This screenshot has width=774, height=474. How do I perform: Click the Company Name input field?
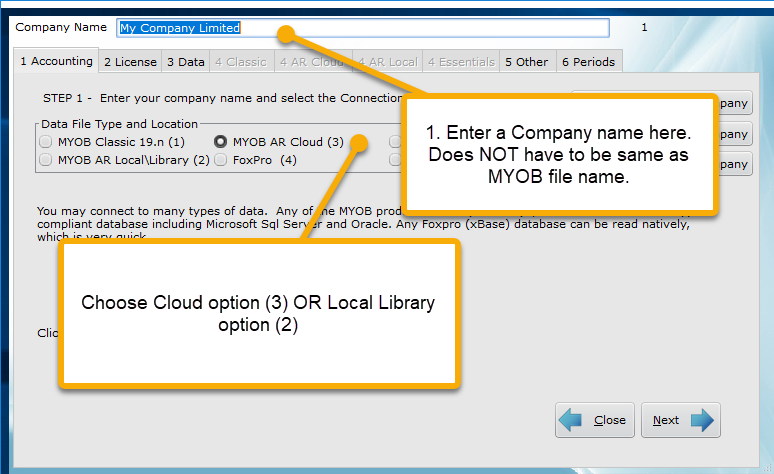[363, 28]
